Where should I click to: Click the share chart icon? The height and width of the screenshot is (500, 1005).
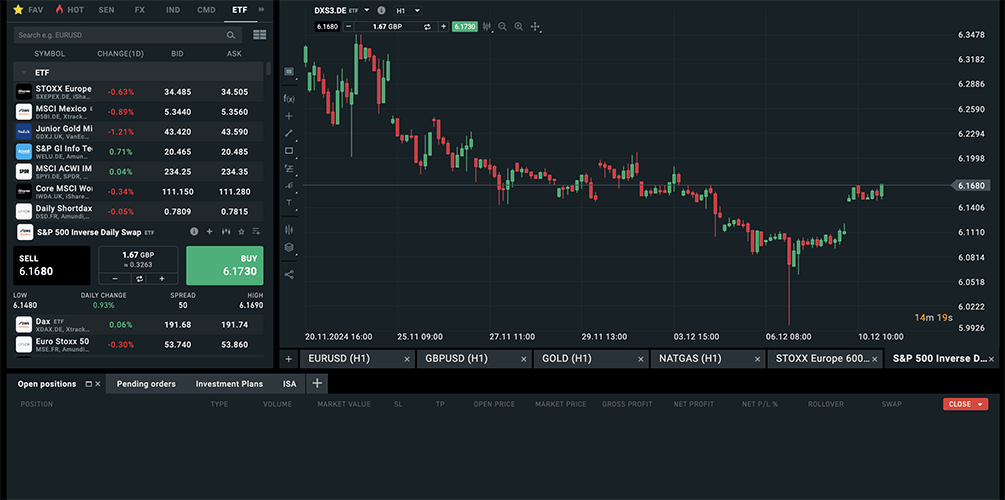pos(289,274)
